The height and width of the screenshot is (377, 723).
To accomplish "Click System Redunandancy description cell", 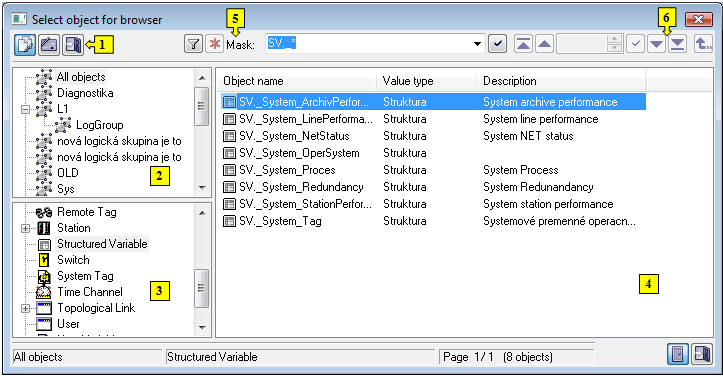I will tap(538, 187).
